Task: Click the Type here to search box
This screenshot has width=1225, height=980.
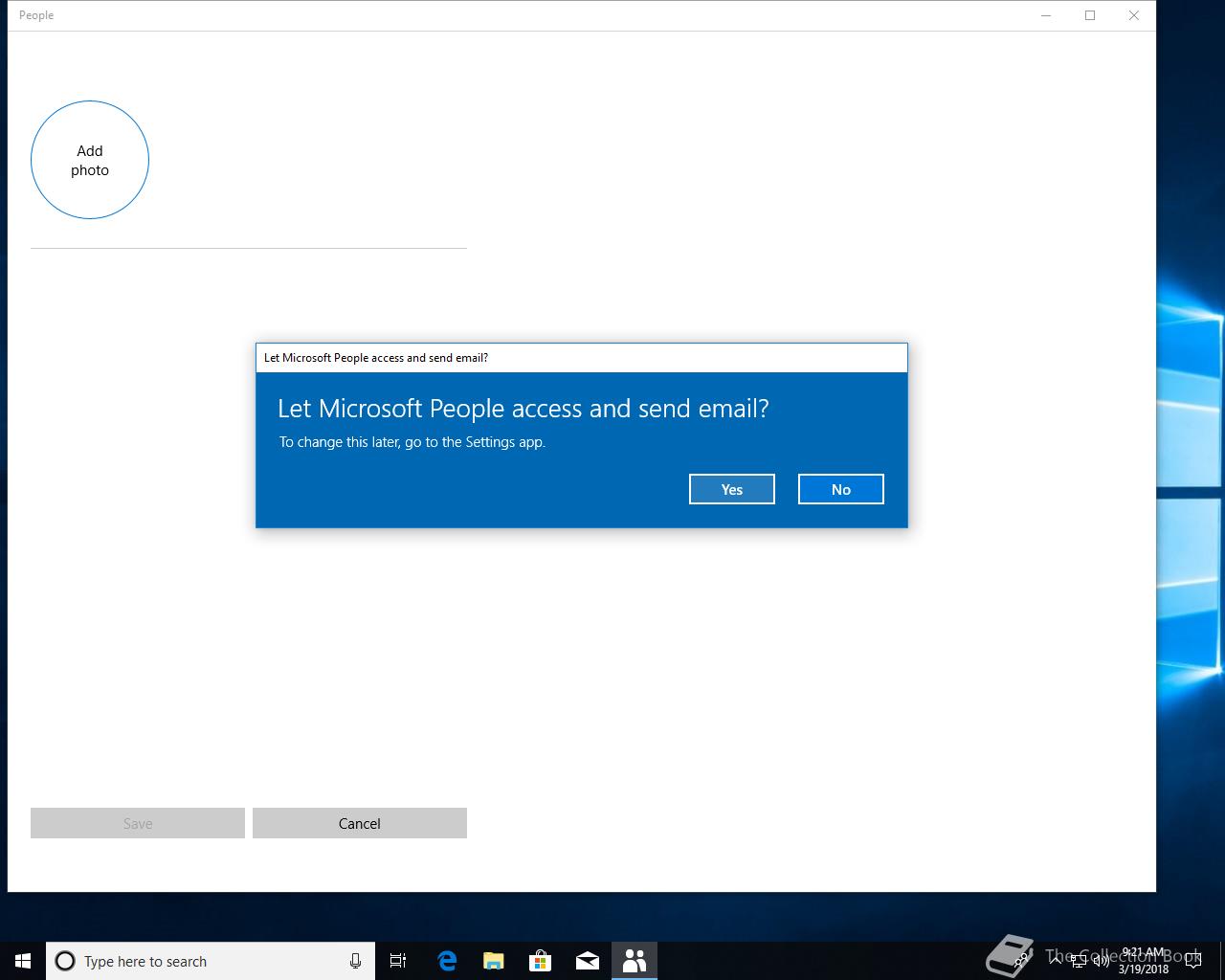Action: pyautogui.click(x=211, y=961)
